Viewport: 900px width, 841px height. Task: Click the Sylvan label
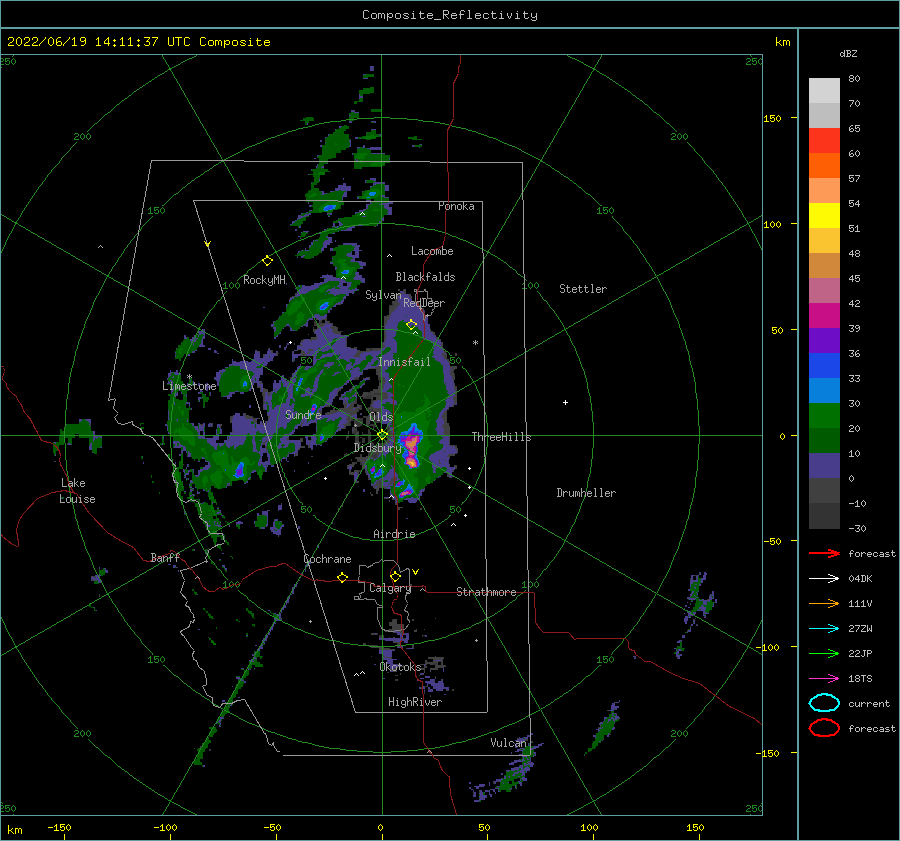(x=383, y=295)
